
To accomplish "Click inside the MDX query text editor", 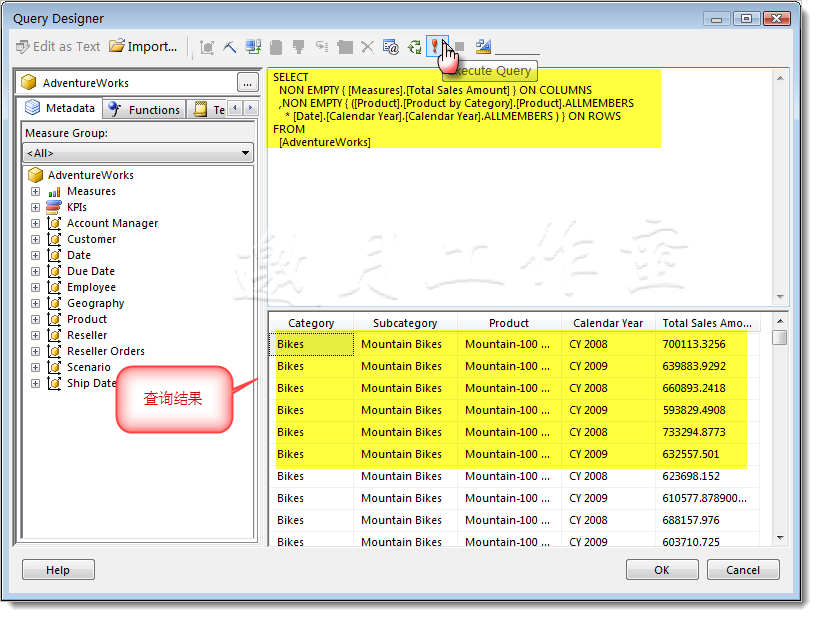I will [x=519, y=187].
